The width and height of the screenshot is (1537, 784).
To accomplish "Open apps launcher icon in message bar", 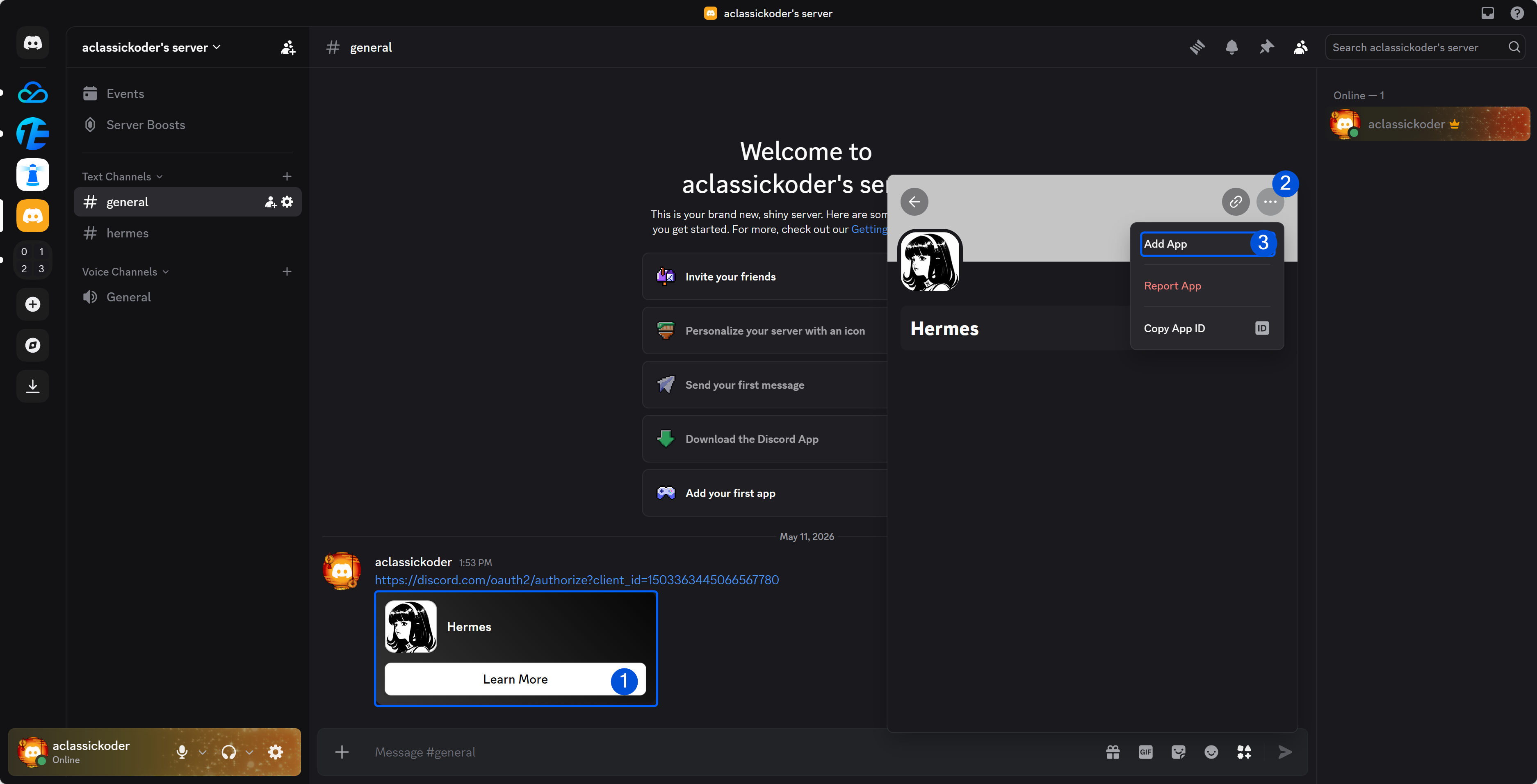I will pos(1244,752).
